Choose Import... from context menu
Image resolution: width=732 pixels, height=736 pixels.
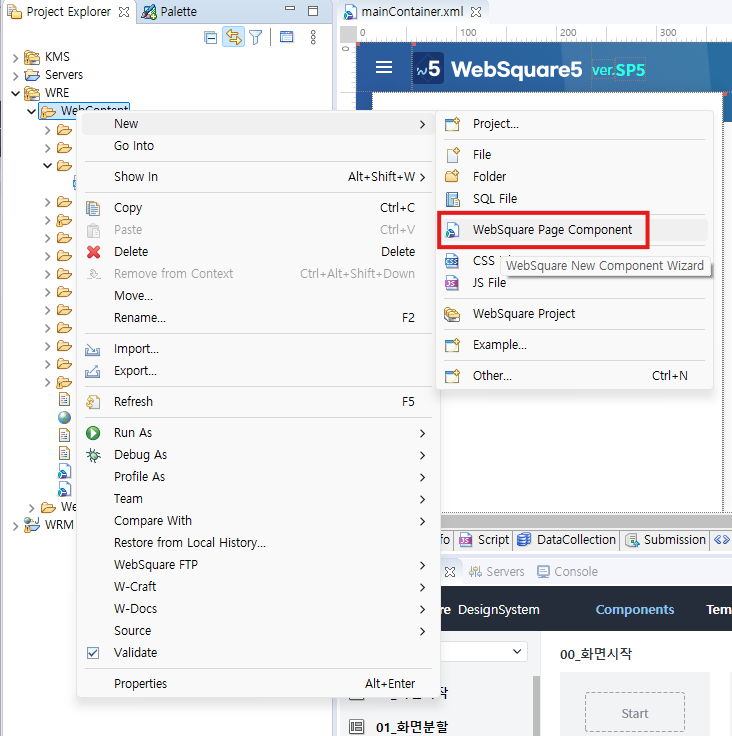click(x=256, y=349)
